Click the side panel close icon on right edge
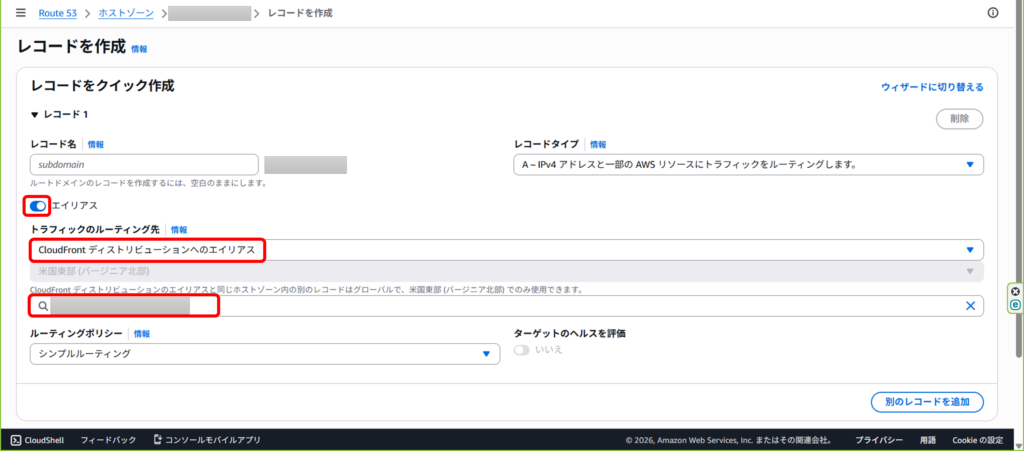 click(x=1016, y=291)
